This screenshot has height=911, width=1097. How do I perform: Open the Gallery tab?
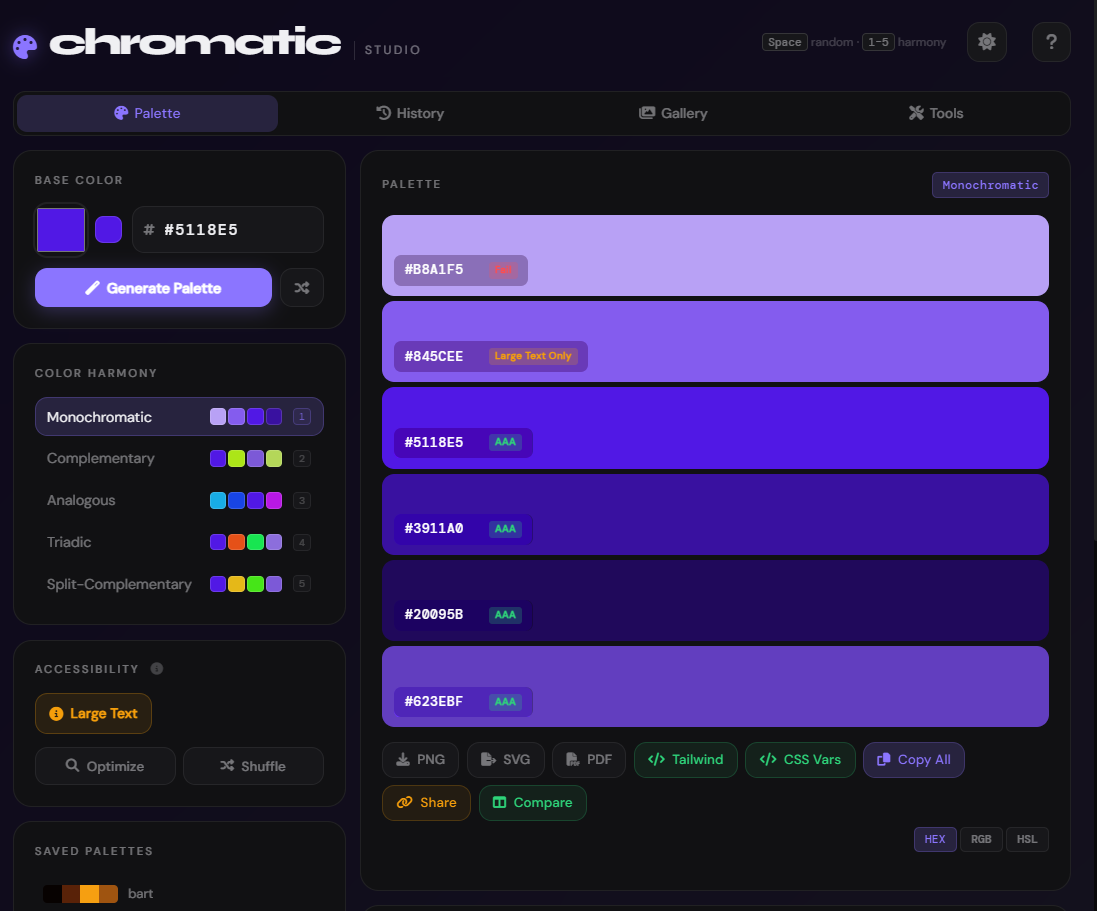point(673,113)
